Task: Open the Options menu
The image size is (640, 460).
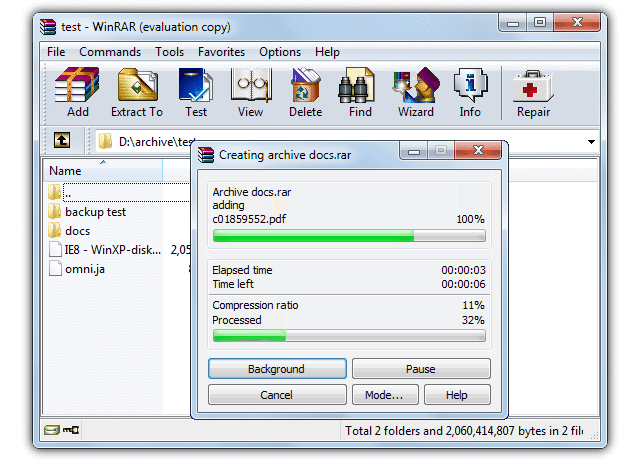Action: tap(280, 52)
